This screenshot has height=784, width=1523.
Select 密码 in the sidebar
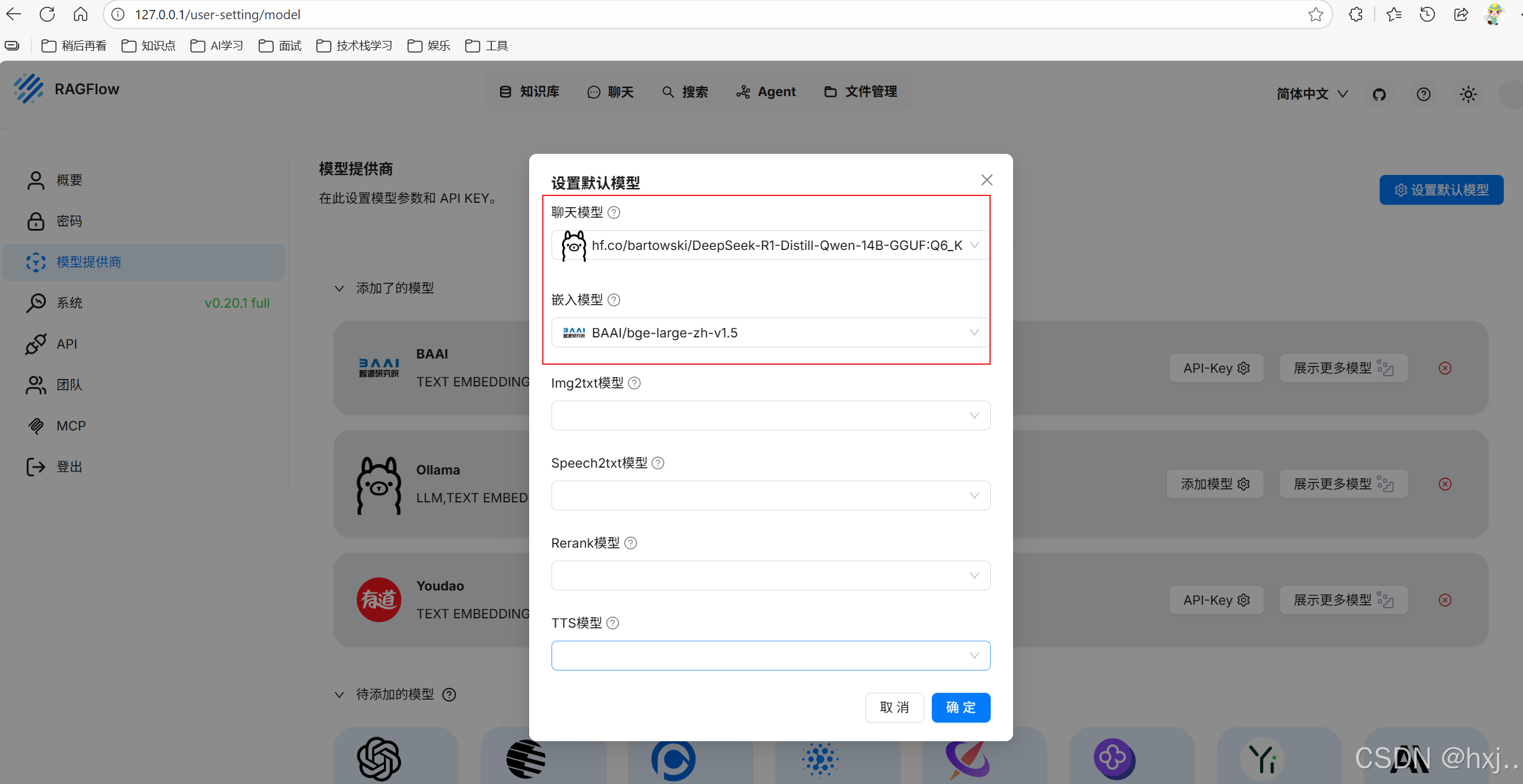pyautogui.click(x=144, y=221)
